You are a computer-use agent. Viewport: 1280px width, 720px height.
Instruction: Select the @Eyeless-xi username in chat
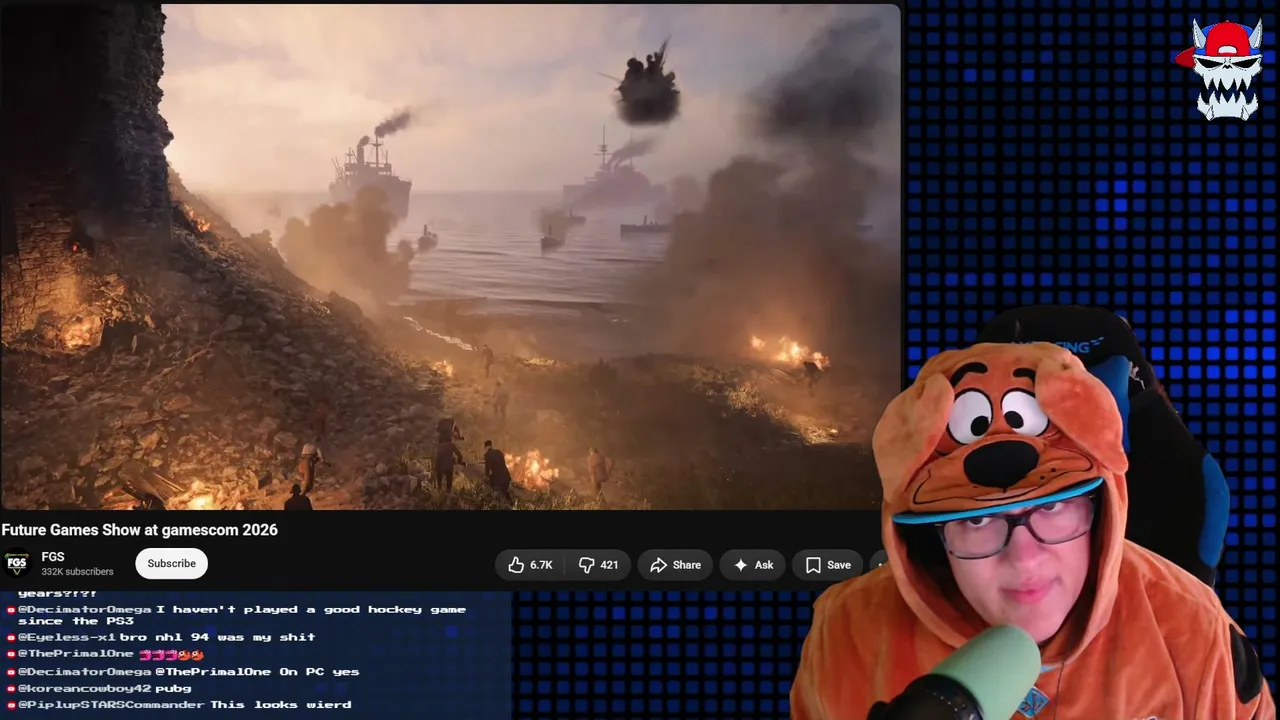[67, 637]
